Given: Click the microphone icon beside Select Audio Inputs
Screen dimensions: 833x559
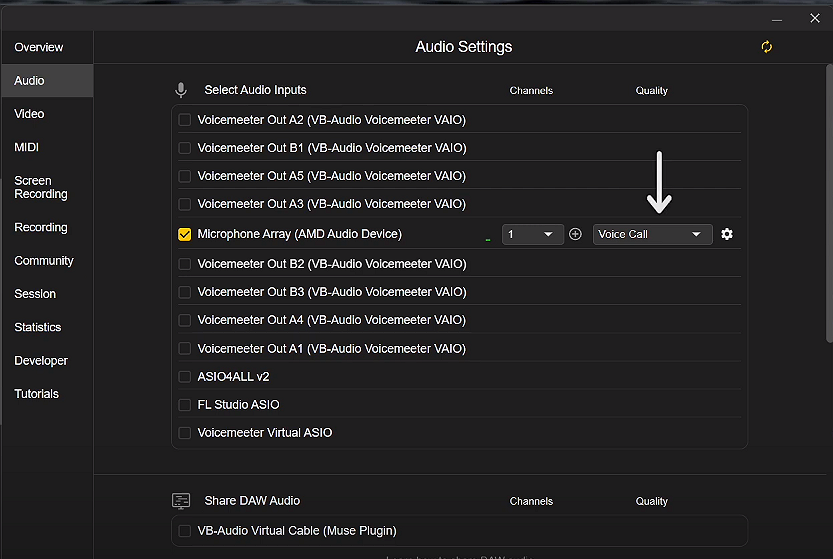Looking at the screenshot, I should click(x=181, y=90).
